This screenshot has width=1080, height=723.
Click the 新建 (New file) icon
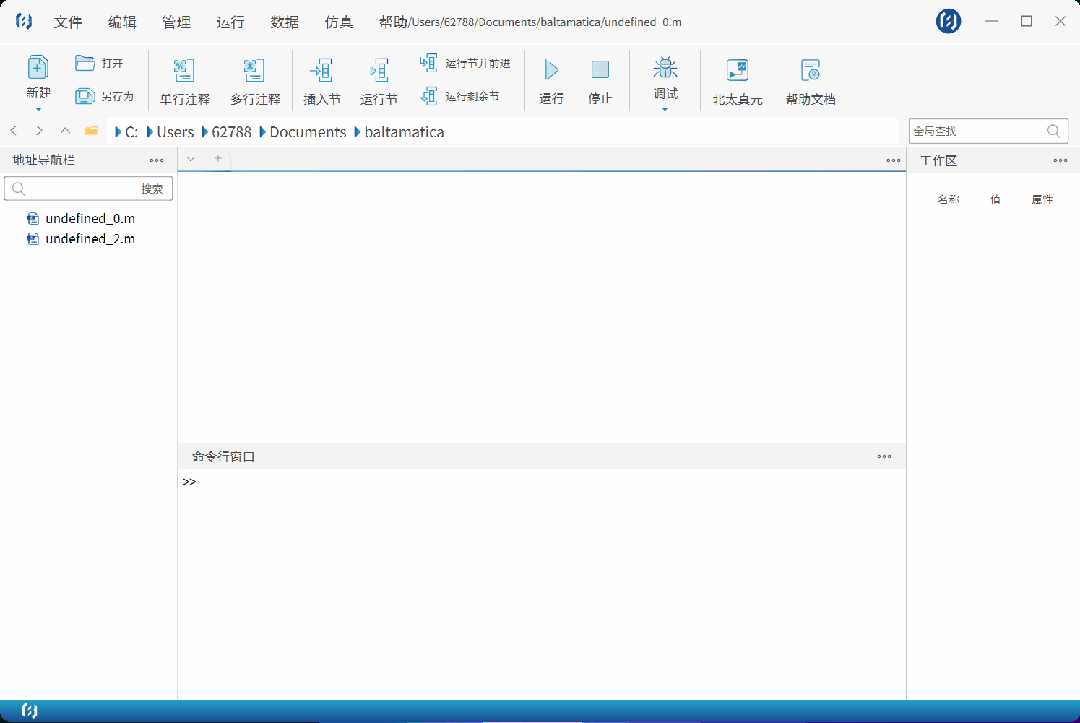[x=38, y=68]
